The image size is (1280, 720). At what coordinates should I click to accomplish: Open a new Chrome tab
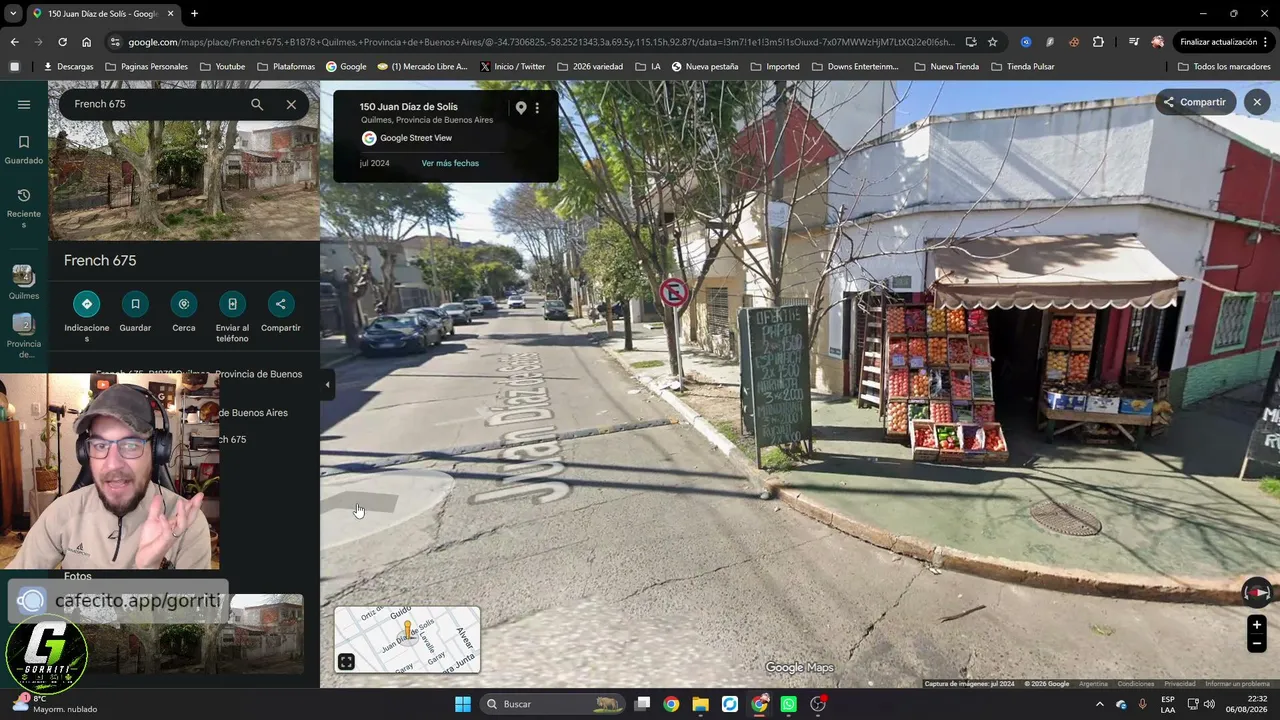194,14
